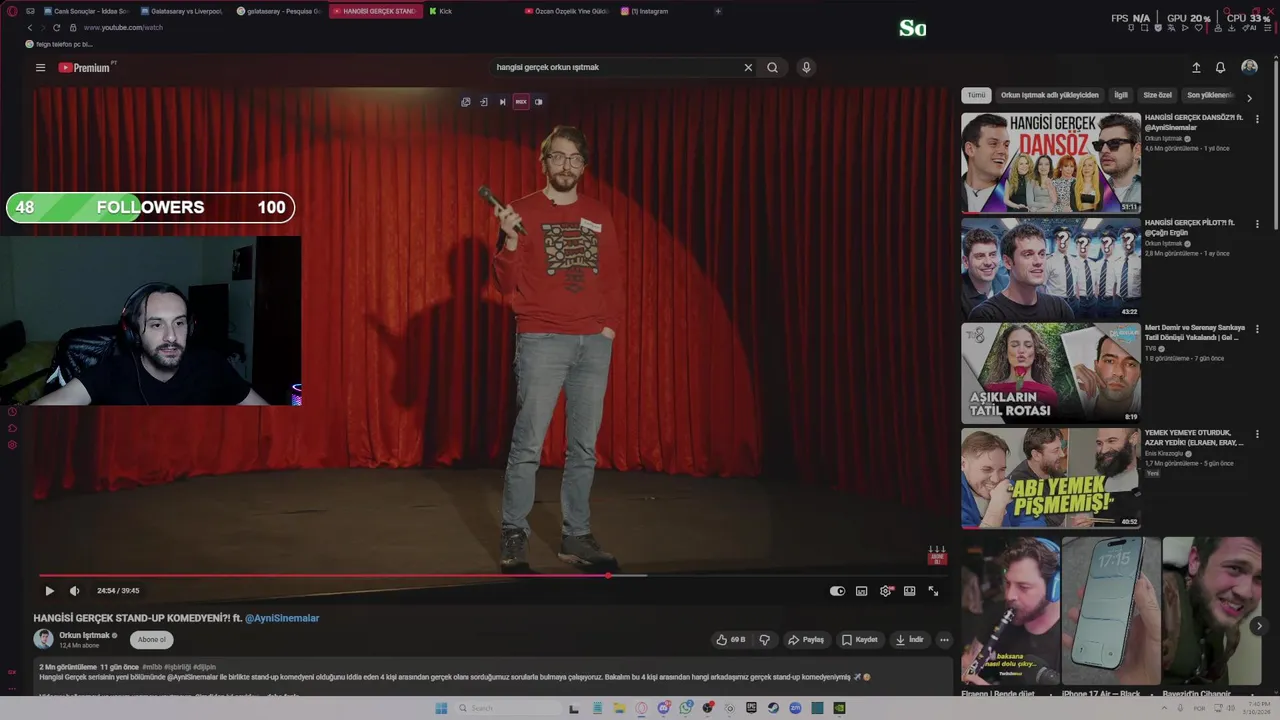The height and width of the screenshot is (720, 1280).
Task: Open the account avatar menu
Action: 1249,67
